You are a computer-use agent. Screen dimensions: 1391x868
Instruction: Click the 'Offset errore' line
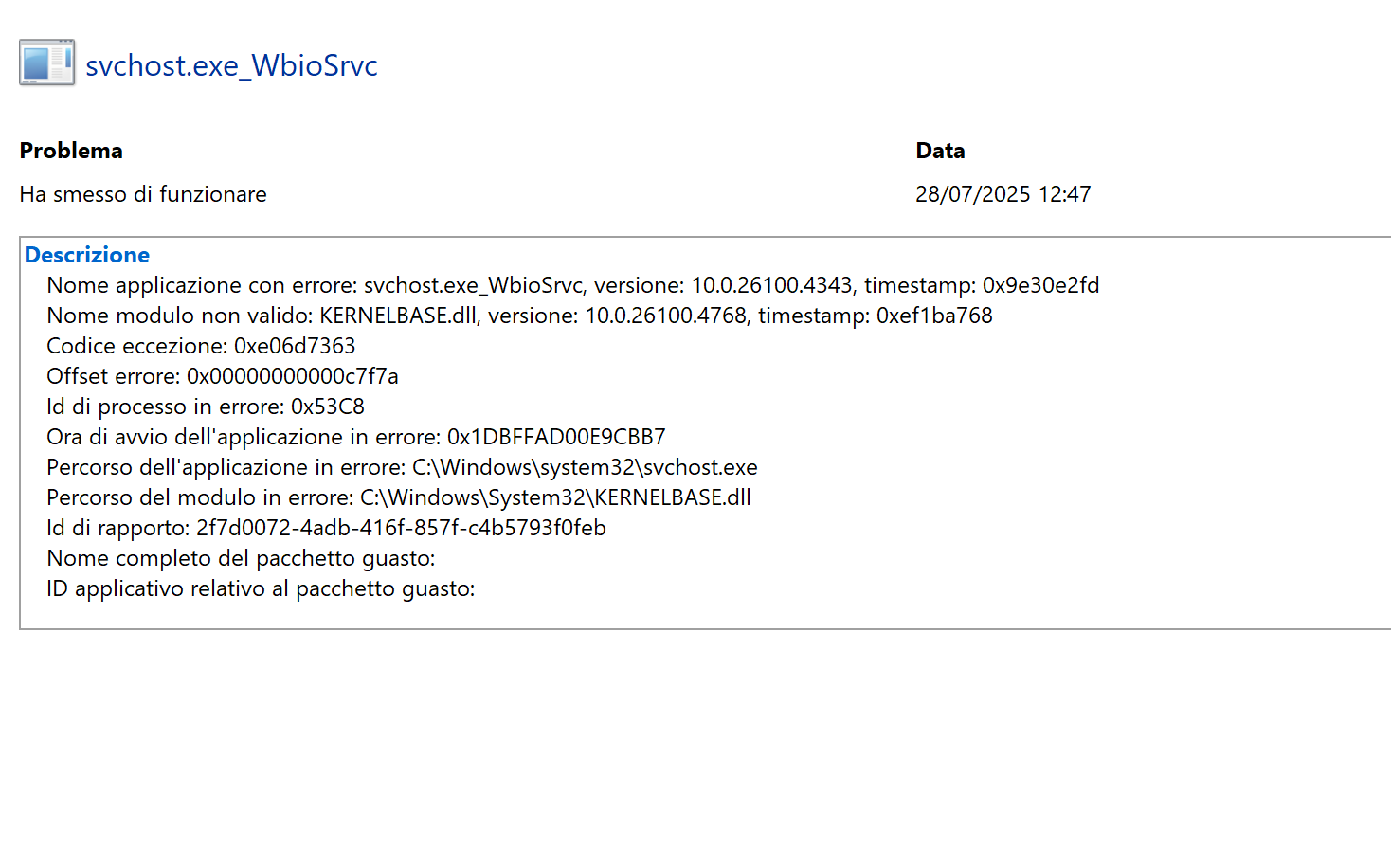pyautogui.click(x=223, y=376)
